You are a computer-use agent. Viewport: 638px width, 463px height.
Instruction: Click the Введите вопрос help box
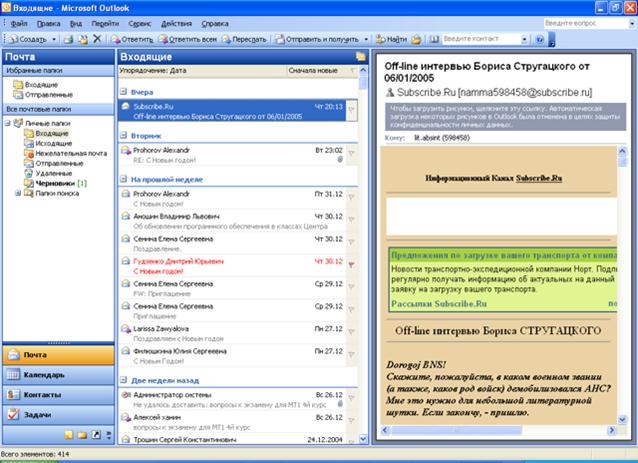586,23
